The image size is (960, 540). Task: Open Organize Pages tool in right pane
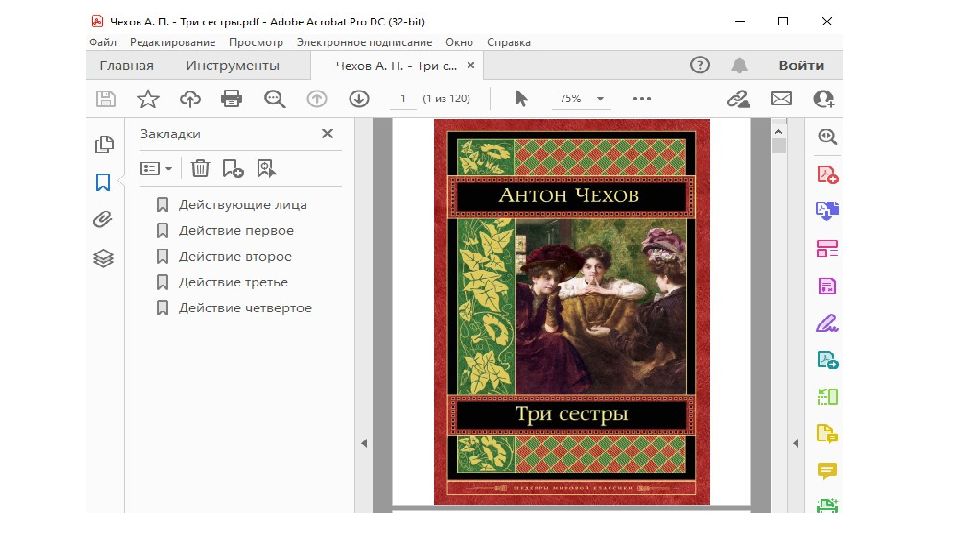coord(827,249)
